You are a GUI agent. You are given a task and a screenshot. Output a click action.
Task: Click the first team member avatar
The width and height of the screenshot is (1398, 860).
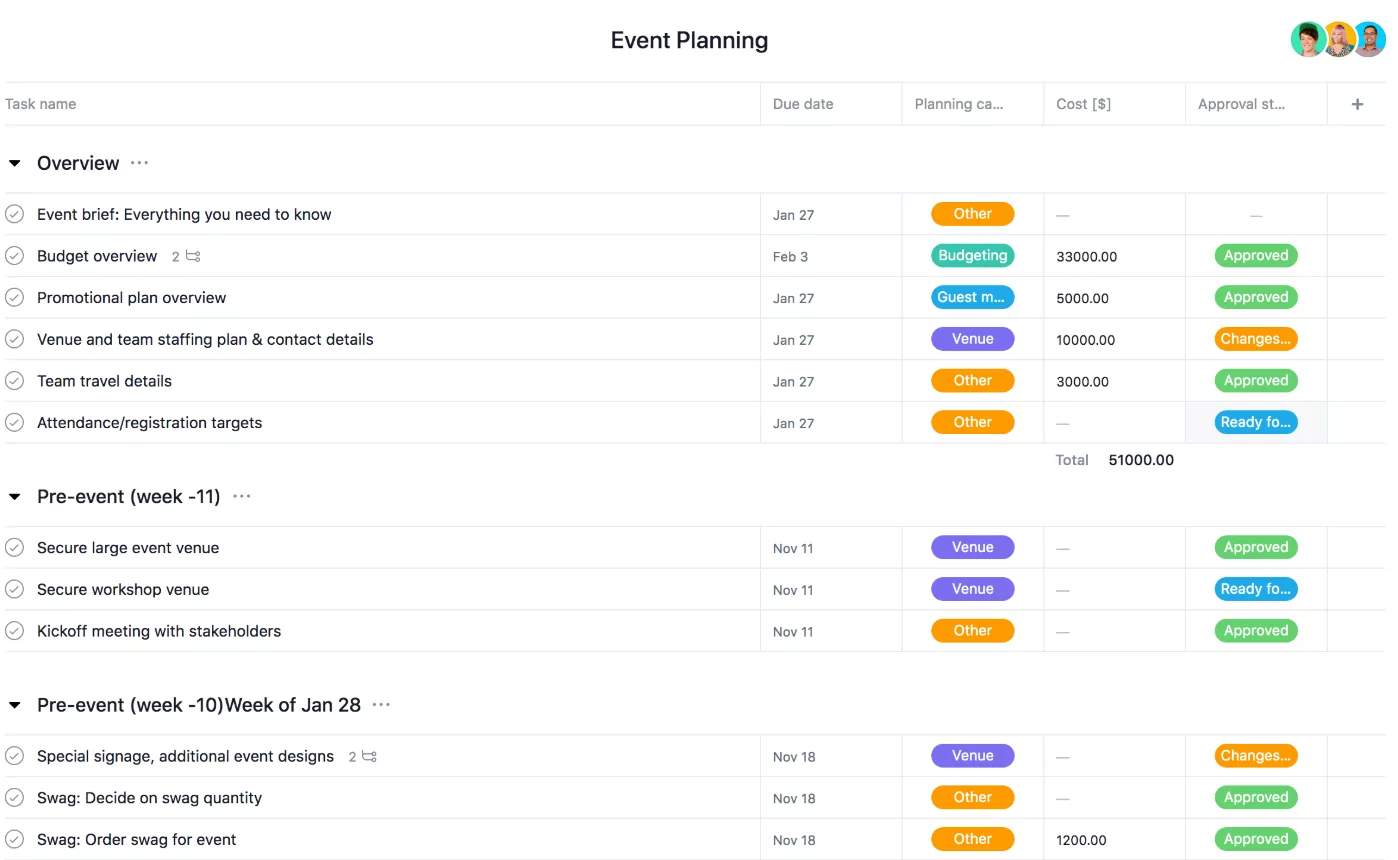point(1308,40)
